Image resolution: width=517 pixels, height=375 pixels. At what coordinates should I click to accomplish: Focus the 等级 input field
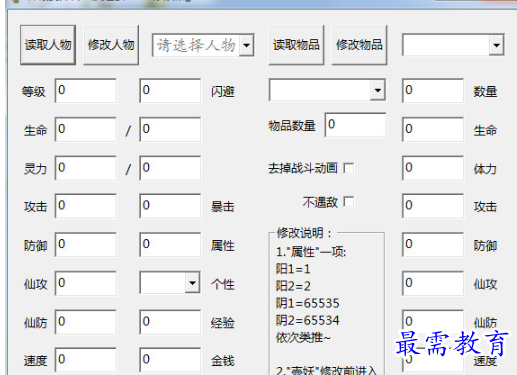pyautogui.click(x=86, y=90)
